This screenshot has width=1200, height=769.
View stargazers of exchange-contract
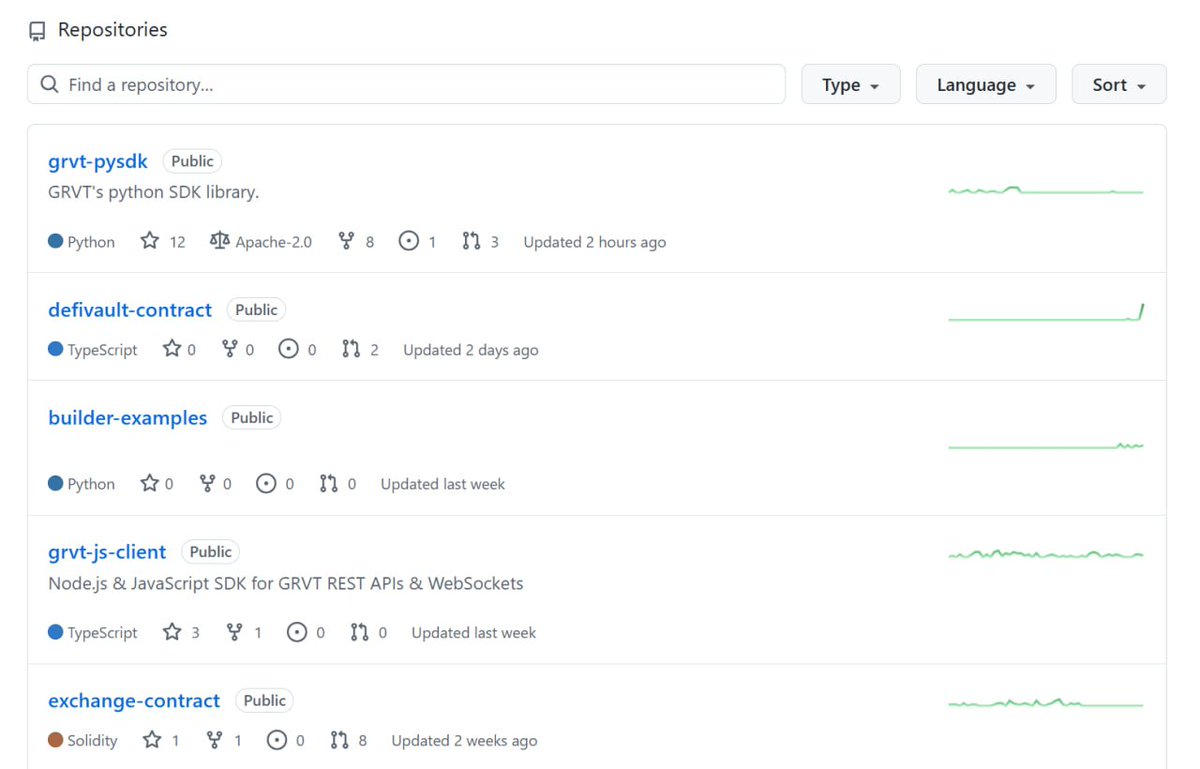(161, 741)
